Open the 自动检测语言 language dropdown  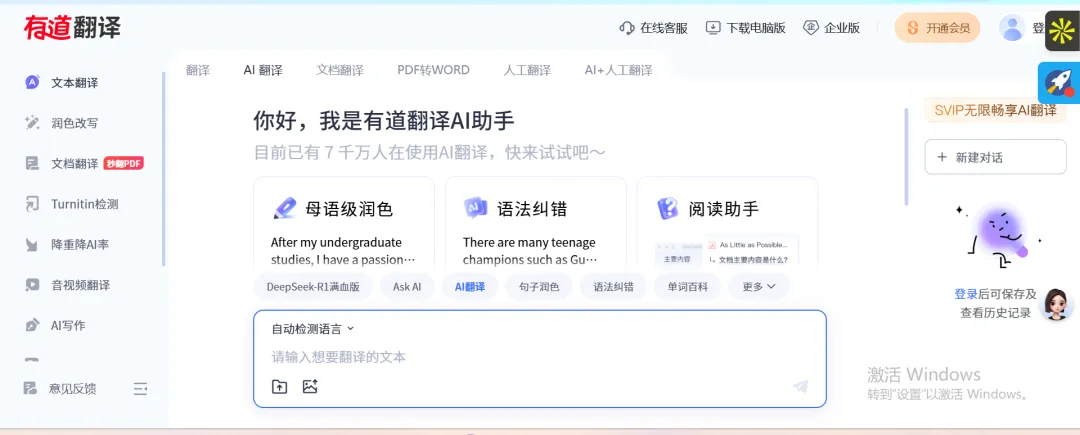tap(313, 329)
